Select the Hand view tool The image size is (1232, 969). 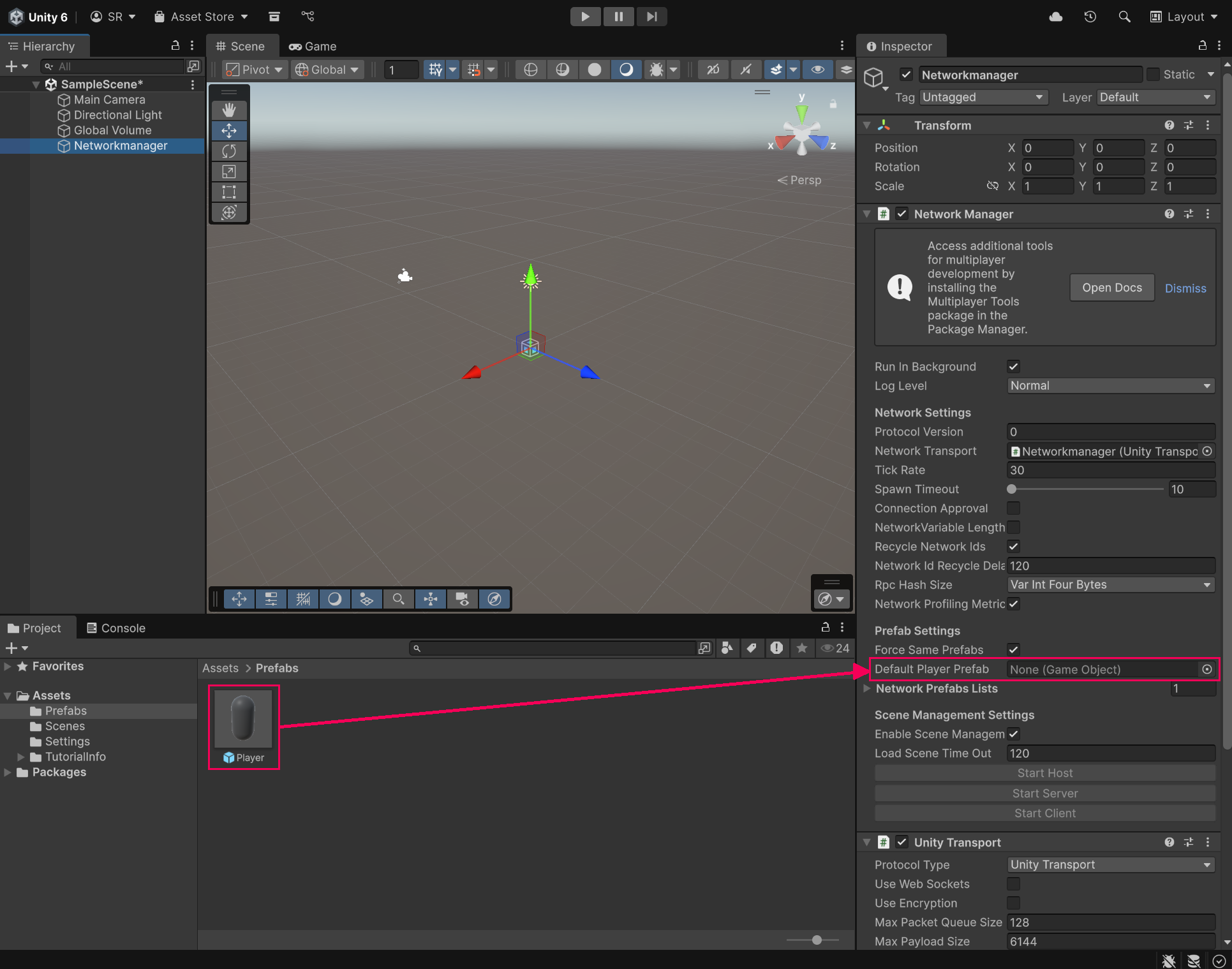229,110
